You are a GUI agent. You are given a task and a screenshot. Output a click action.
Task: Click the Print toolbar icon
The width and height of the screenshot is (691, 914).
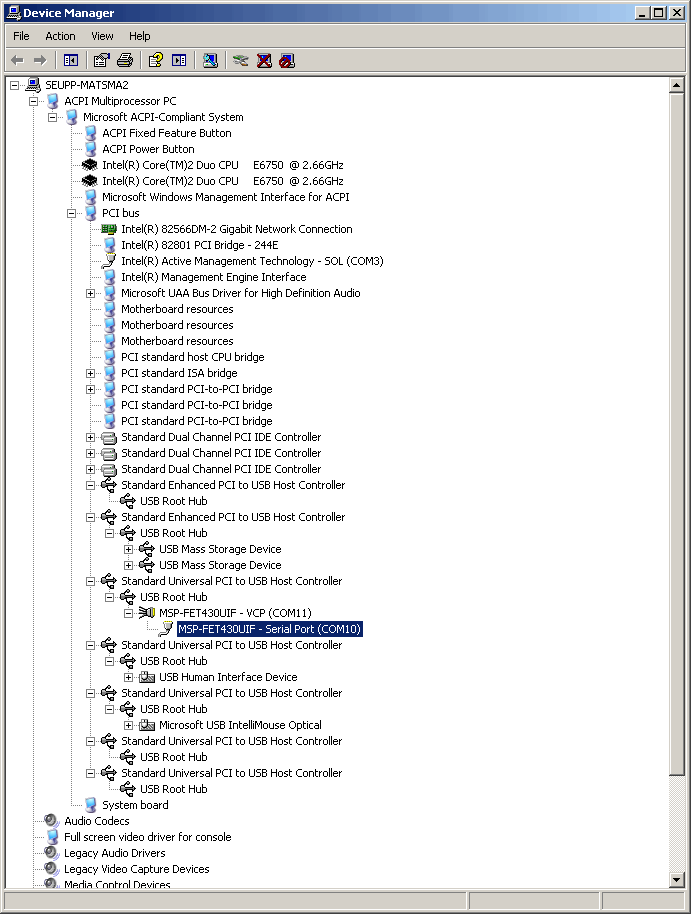(125, 60)
